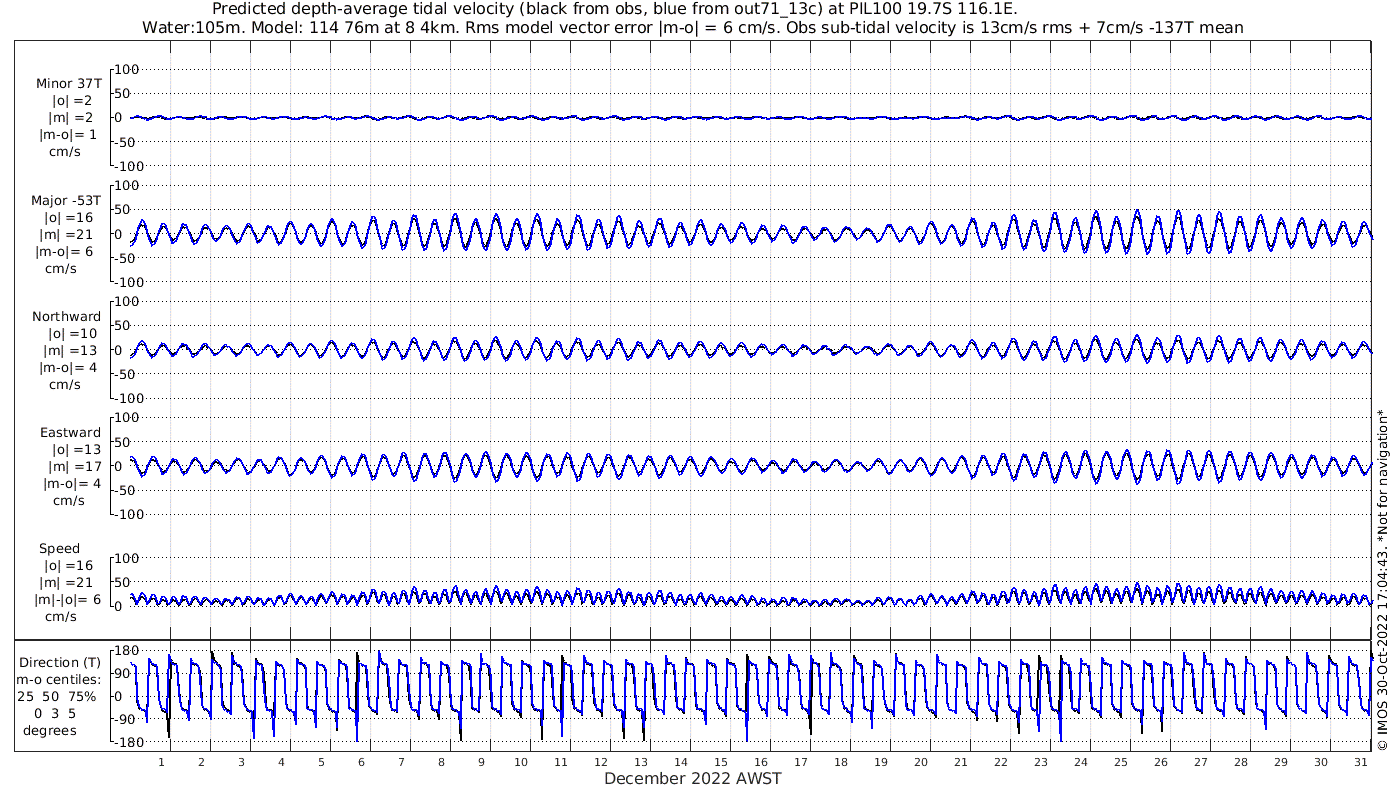Click 'm-o centiles:' in the Direction panel
This screenshot has width=1400, height=800.
[60, 679]
